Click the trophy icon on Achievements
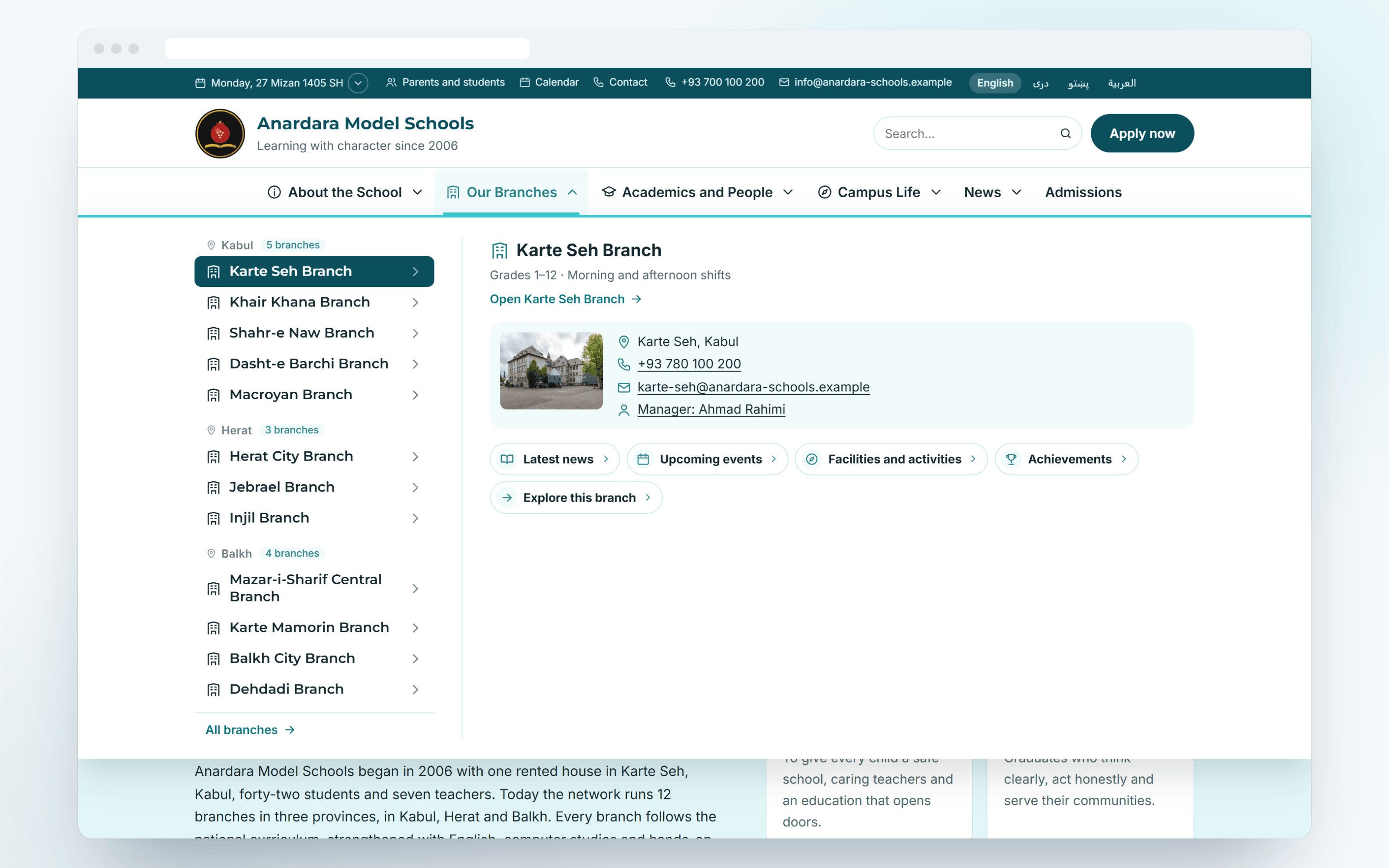Viewport: 1389px width, 868px height. (x=1011, y=459)
